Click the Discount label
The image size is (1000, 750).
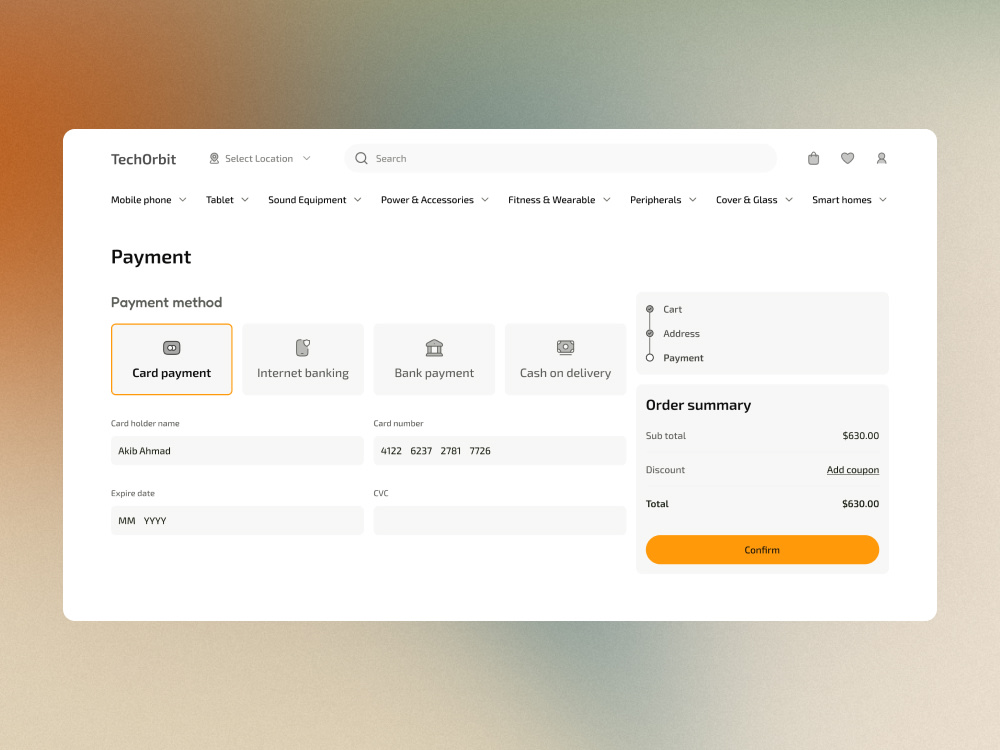pos(665,469)
